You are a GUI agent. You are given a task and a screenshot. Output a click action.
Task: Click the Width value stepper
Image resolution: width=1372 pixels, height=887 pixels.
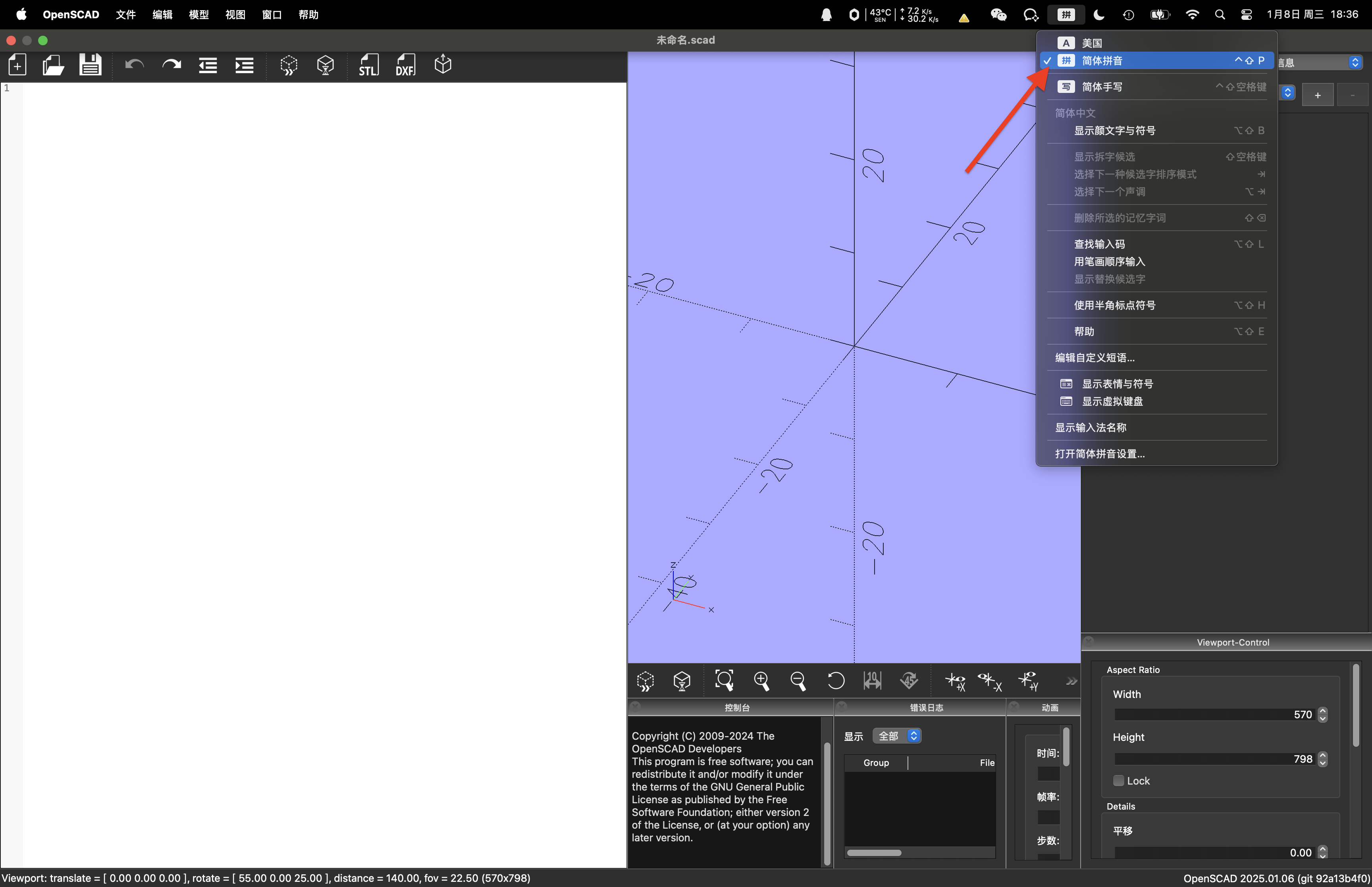[1322, 714]
